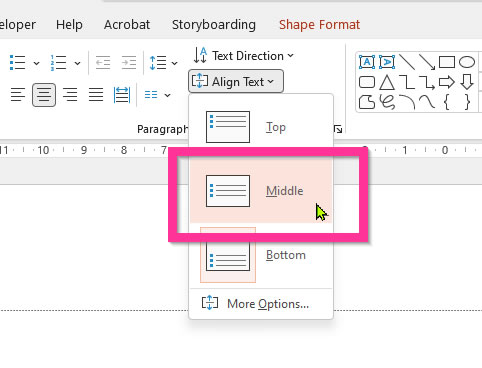Viewport: 482px width, 368px height.
Task: Select the Text Box shape
Action: pyautogui.click(x=367, y=62)
